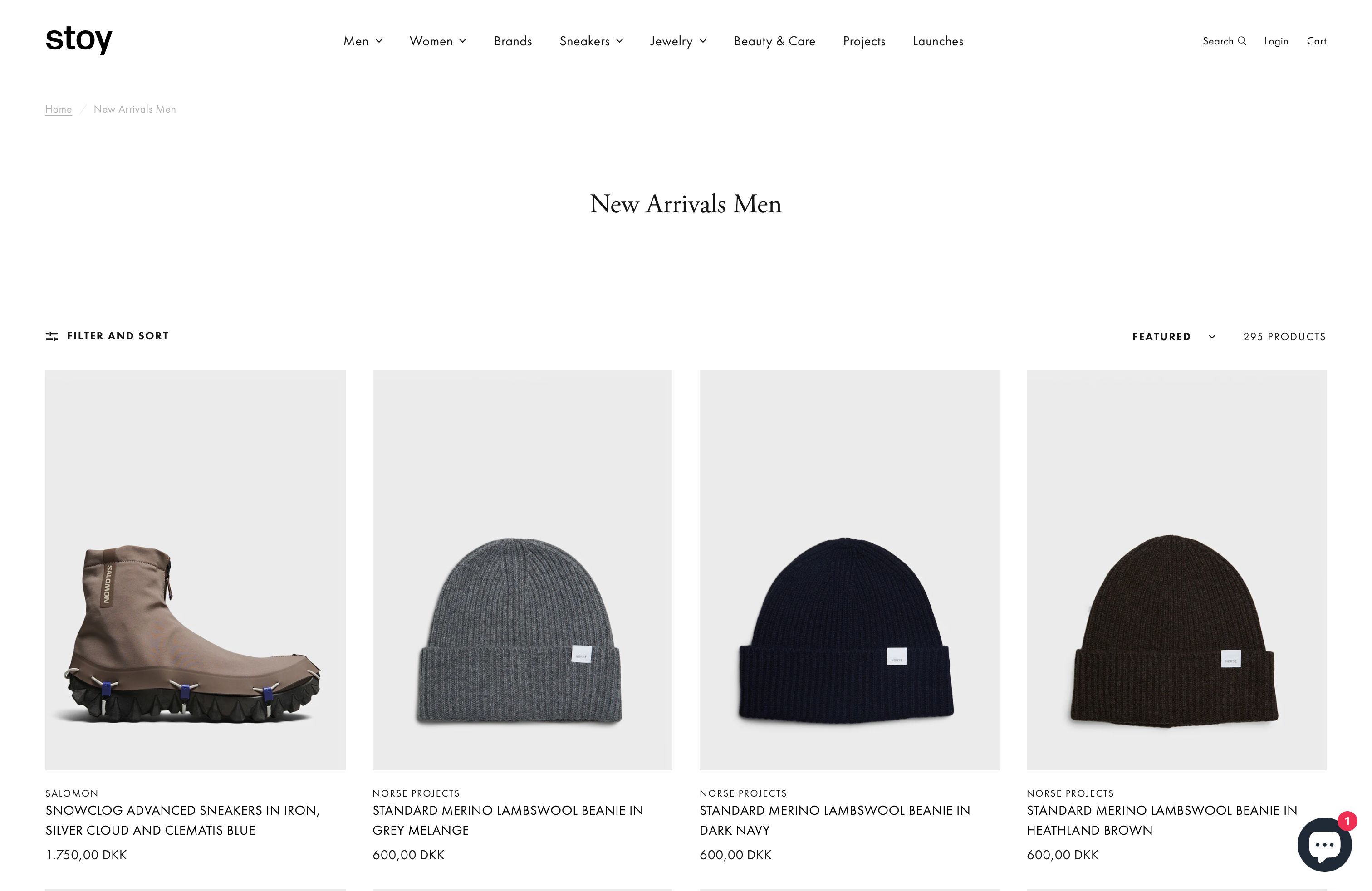This screenshot has height=891, width=1372.
Task: Open the Sneakers dropdown chevron
Action: click(x=620, y=41)
